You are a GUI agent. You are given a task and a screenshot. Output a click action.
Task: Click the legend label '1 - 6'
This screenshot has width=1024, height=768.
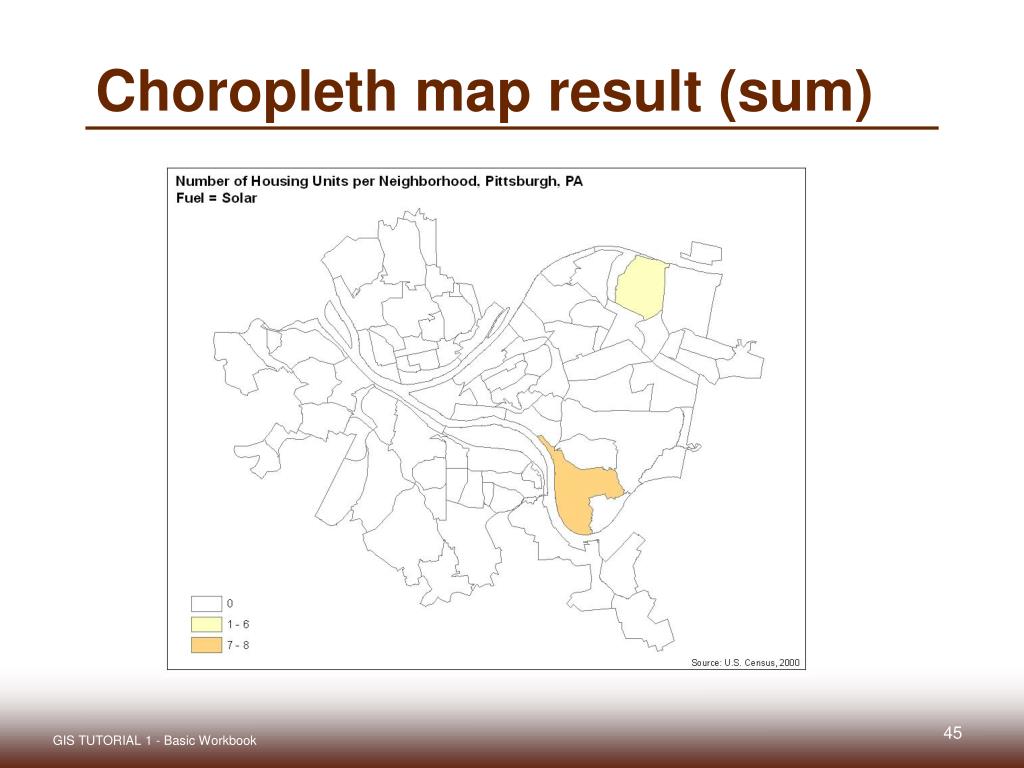point(238,624)
